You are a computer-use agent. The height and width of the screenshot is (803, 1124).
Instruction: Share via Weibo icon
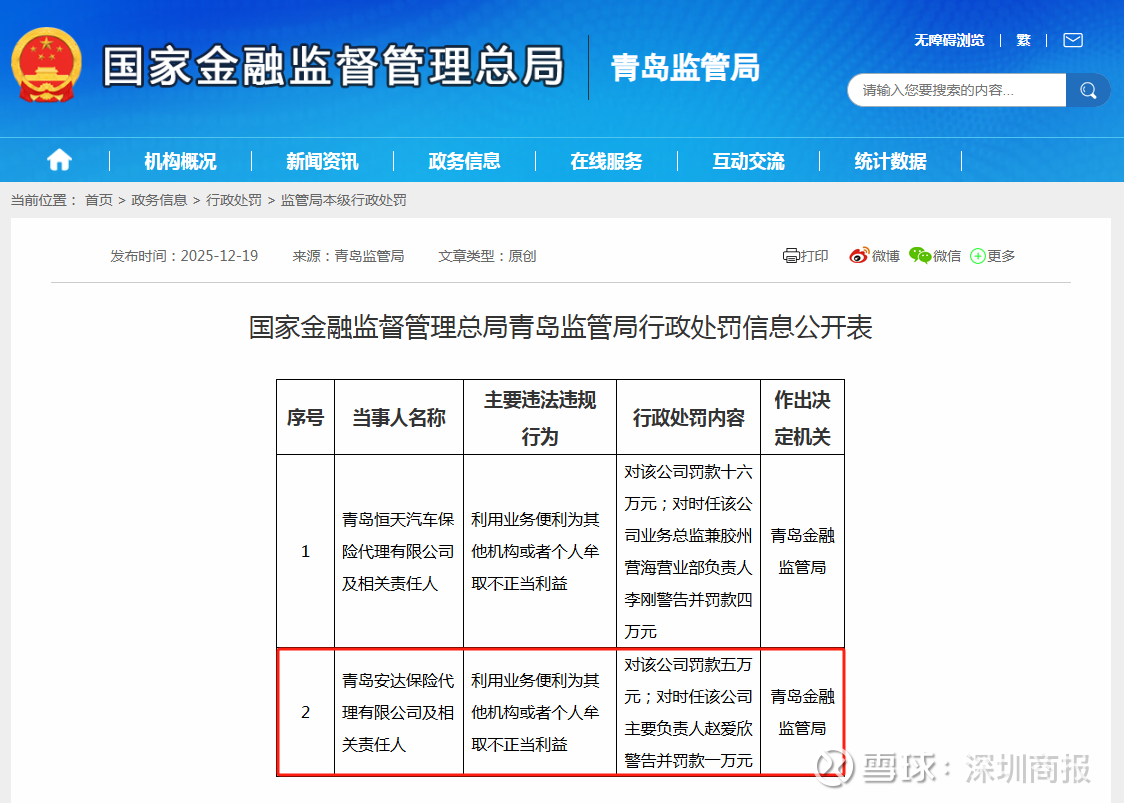point(858,255)
